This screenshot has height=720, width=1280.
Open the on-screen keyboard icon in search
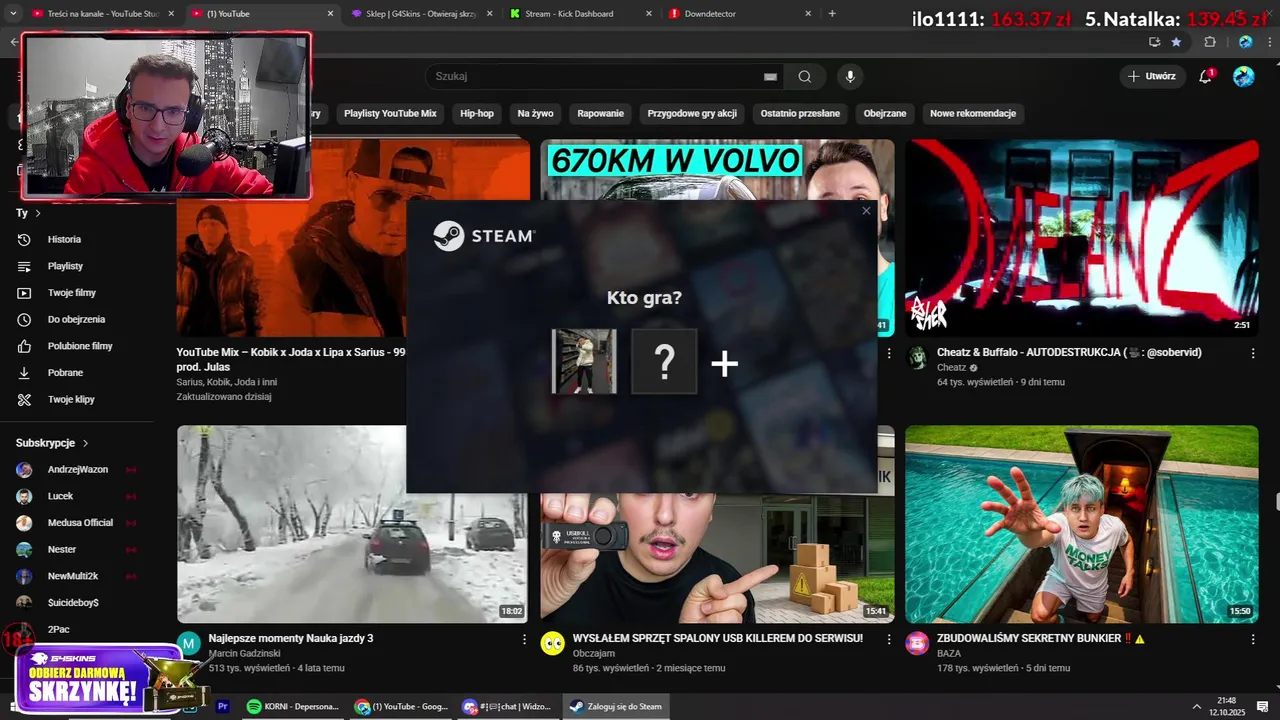tap(770, 76)
